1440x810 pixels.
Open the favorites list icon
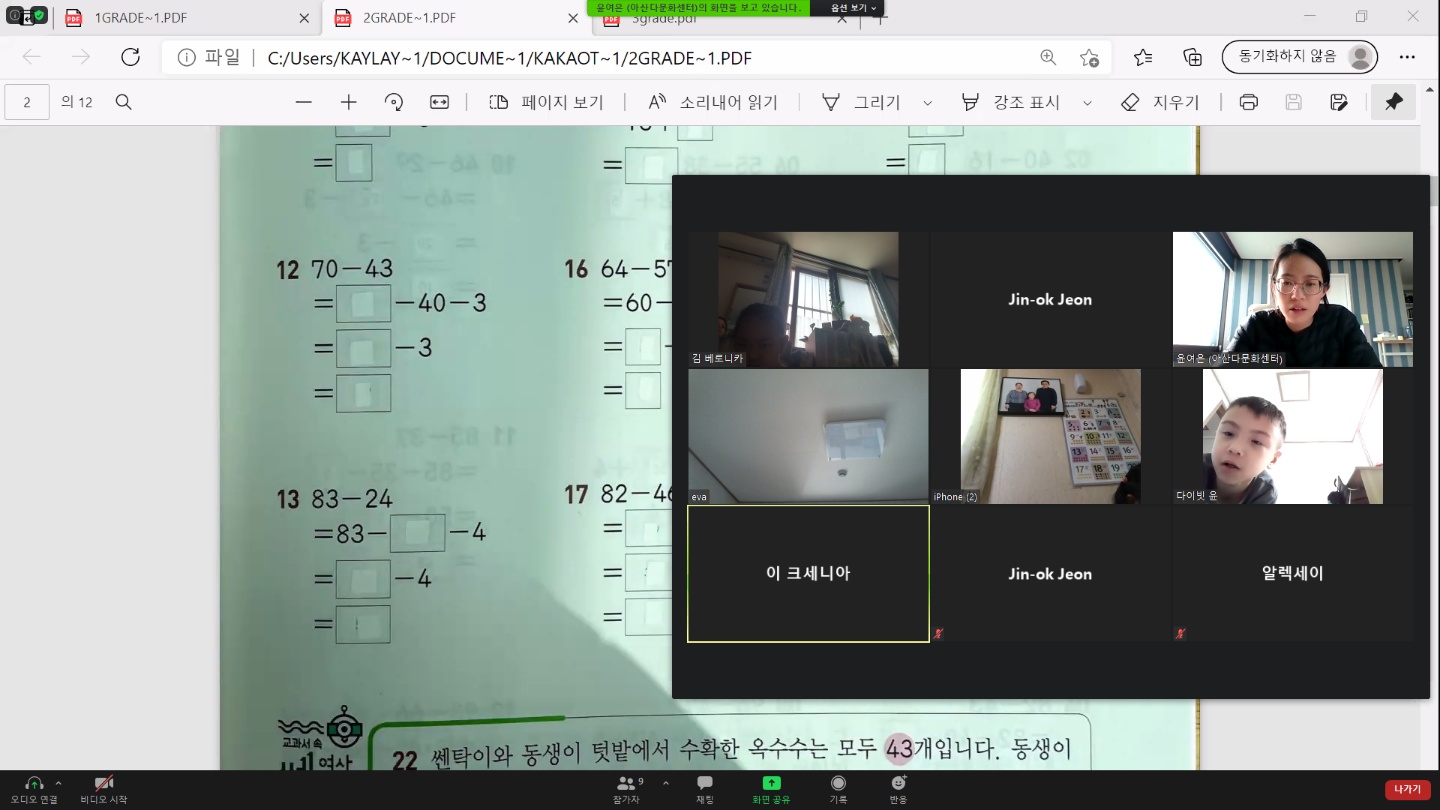click(x=1143, y=57)
